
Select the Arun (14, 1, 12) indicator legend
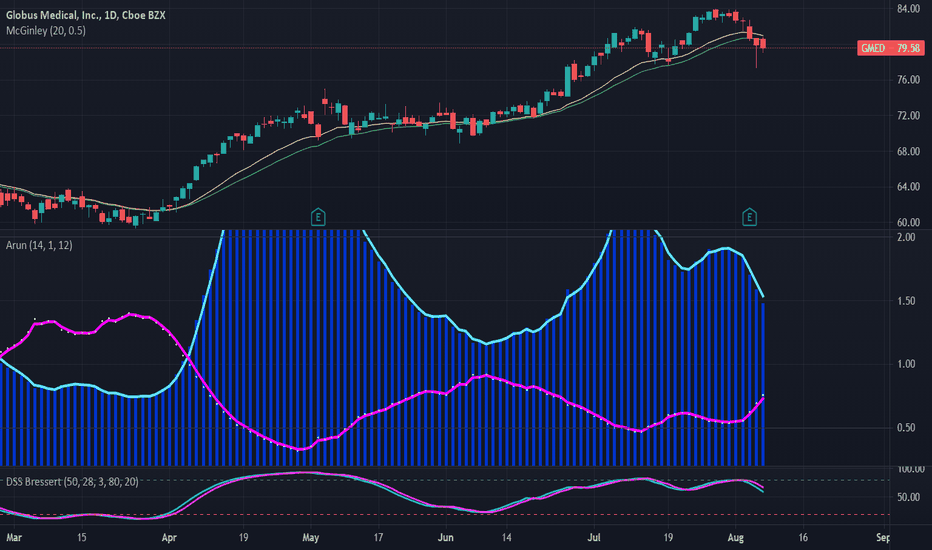(39, 245)
